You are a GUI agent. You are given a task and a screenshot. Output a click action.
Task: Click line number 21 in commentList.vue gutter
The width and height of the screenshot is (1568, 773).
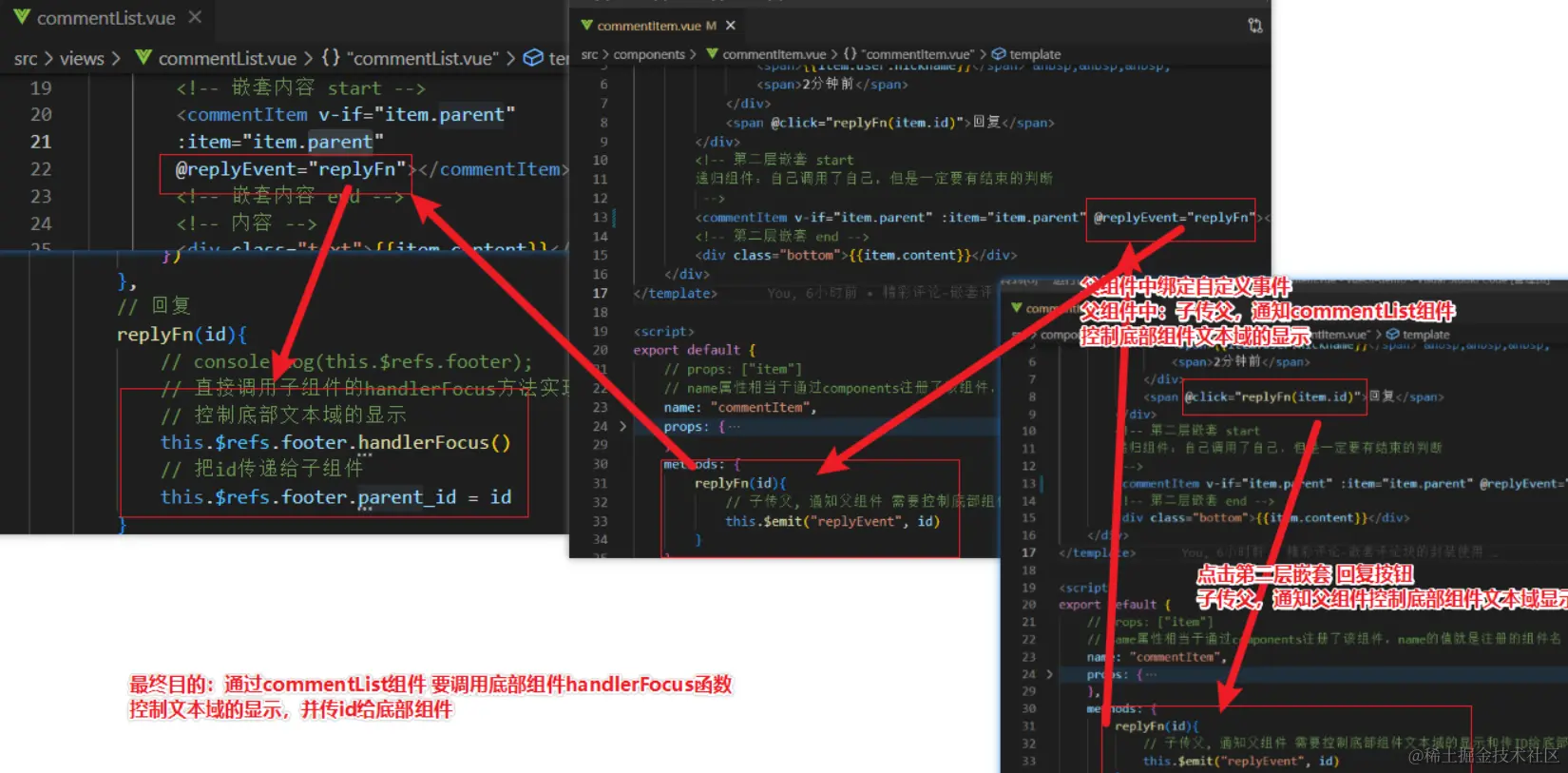pos(41,142)
